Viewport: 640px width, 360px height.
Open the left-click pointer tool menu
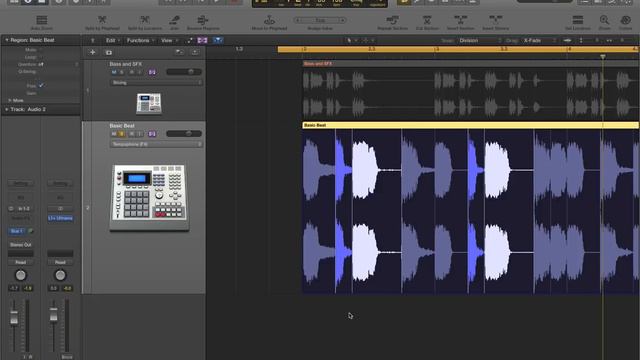pyautogui.click(x=351, y=40)
